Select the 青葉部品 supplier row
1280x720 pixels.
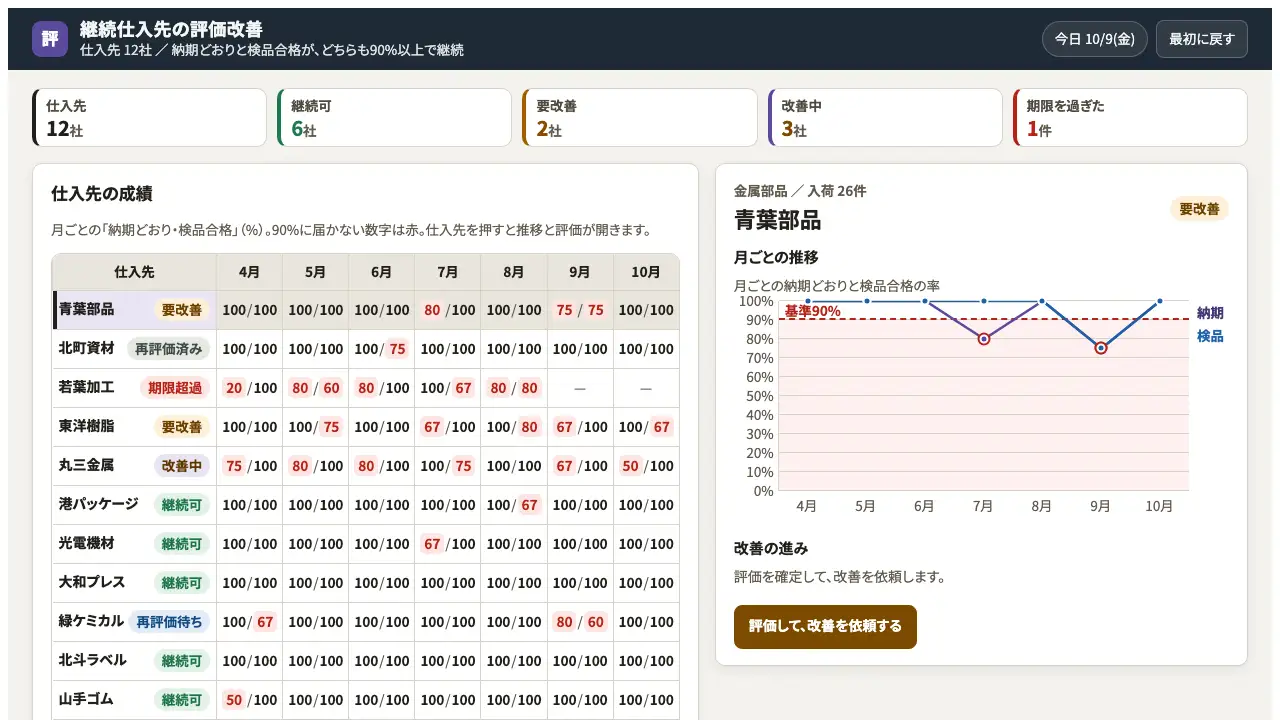click(x=366, y=310)
